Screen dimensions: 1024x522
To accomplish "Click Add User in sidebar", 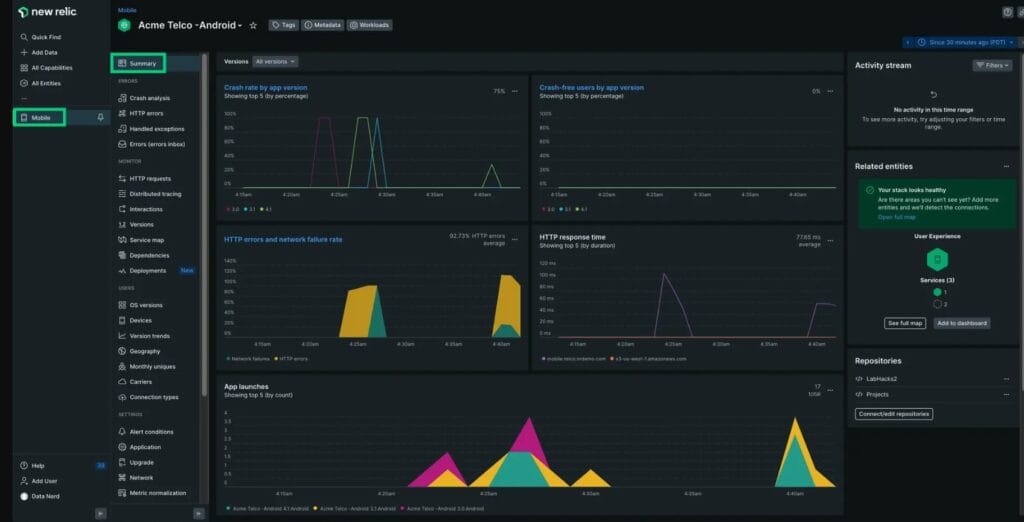I will pos(39,481).
